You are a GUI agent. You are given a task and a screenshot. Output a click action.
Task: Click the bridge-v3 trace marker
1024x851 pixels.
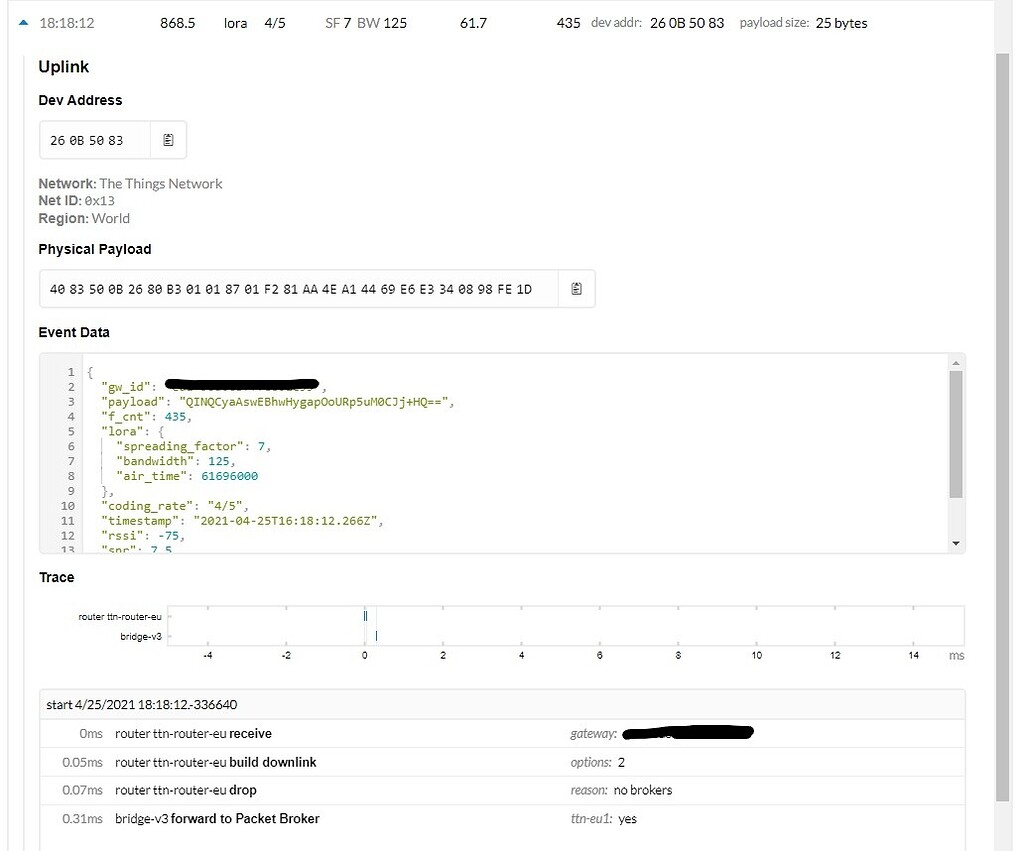click(x=376, y=635)
